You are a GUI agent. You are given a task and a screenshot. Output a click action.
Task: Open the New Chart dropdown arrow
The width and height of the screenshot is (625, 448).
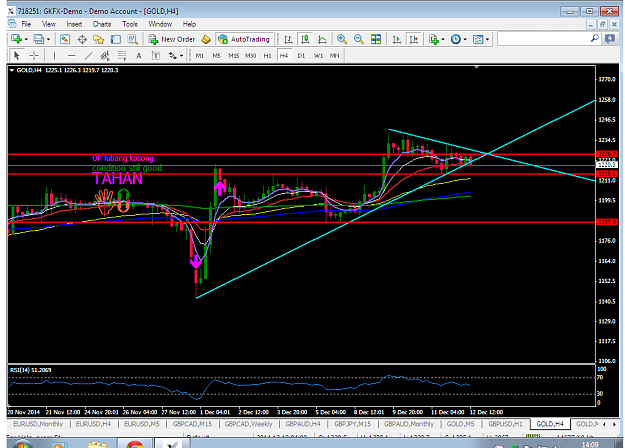pyautogui.click(x=26, y=39)
